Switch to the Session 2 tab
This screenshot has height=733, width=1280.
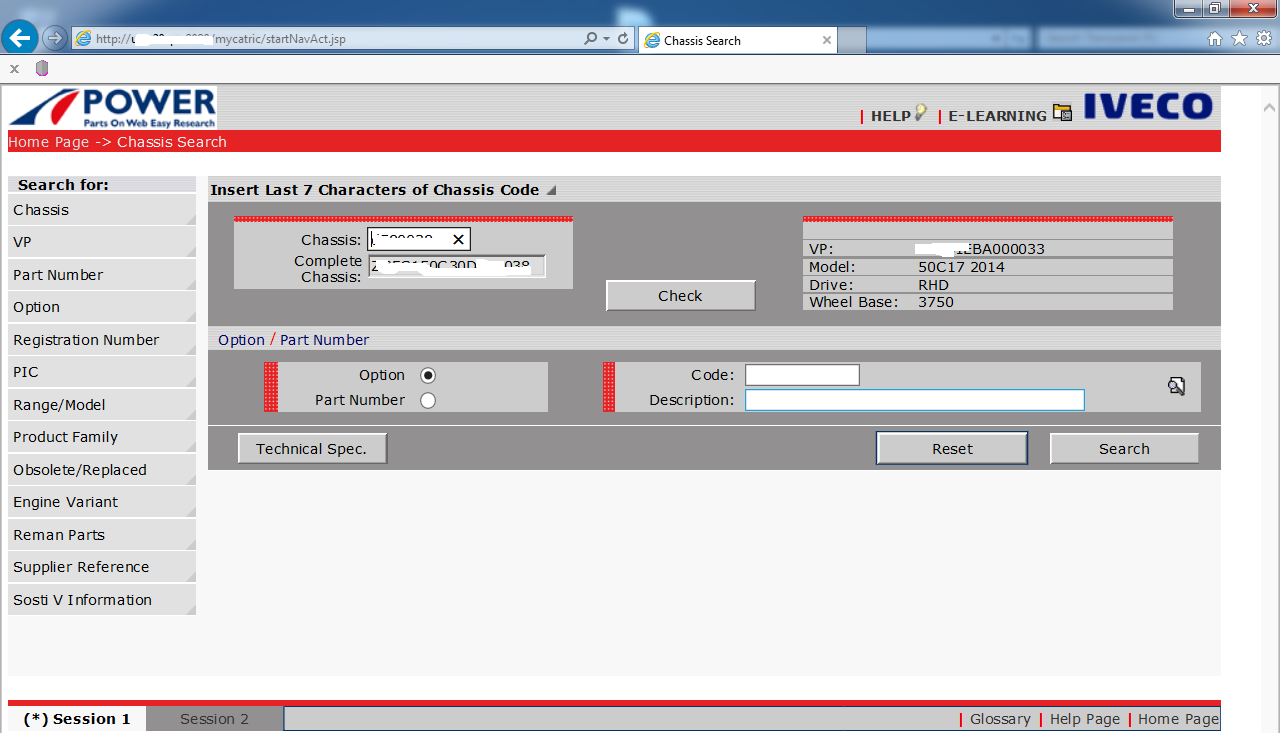tap(214, 719)
